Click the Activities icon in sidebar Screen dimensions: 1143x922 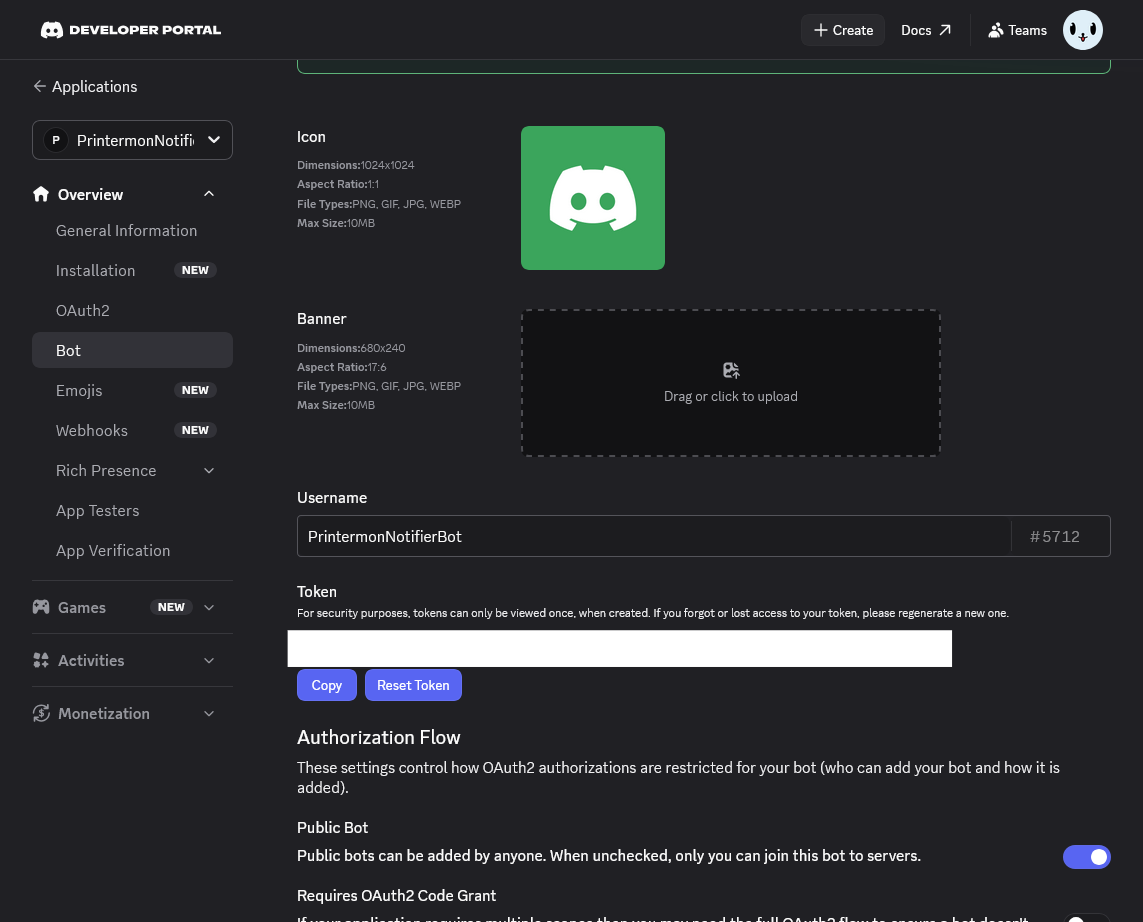pyautogui.click(x=41, y=660)
